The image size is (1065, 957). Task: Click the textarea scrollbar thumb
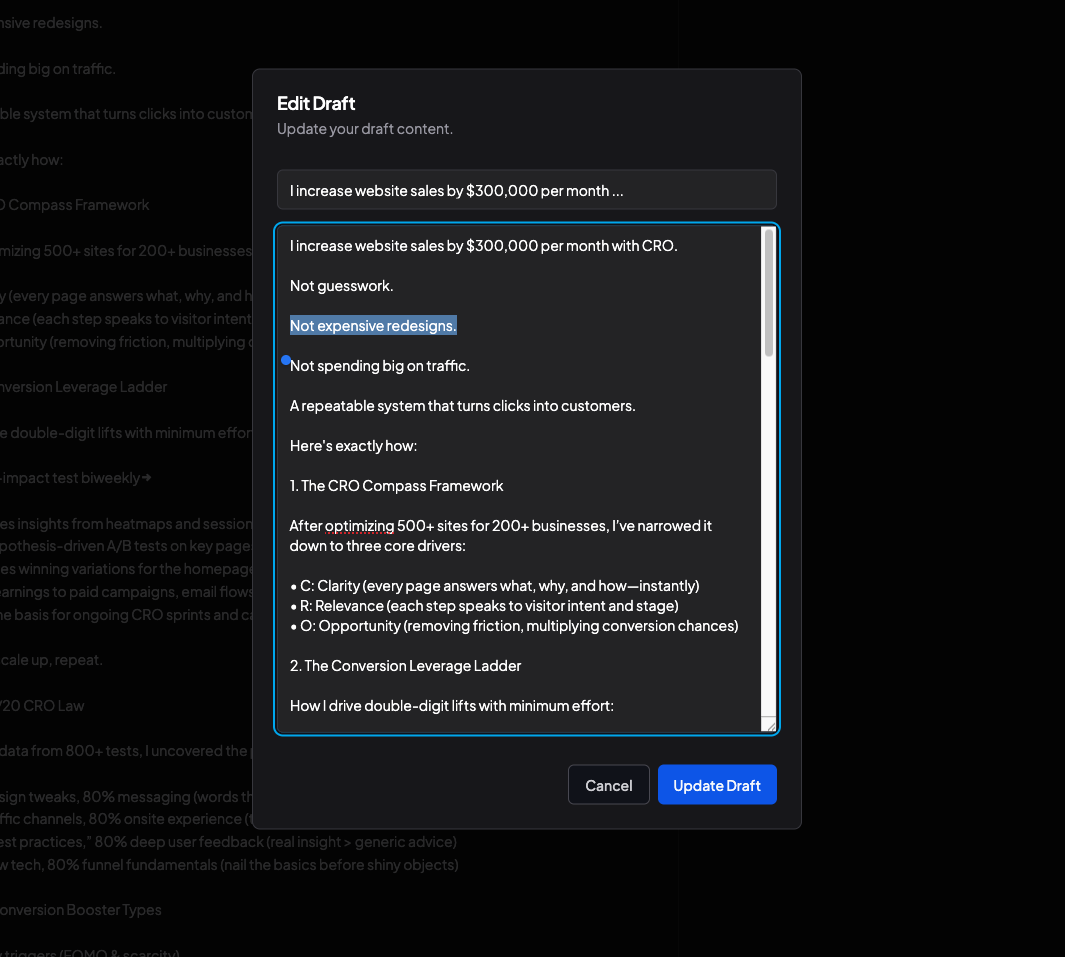pos(769,292)
